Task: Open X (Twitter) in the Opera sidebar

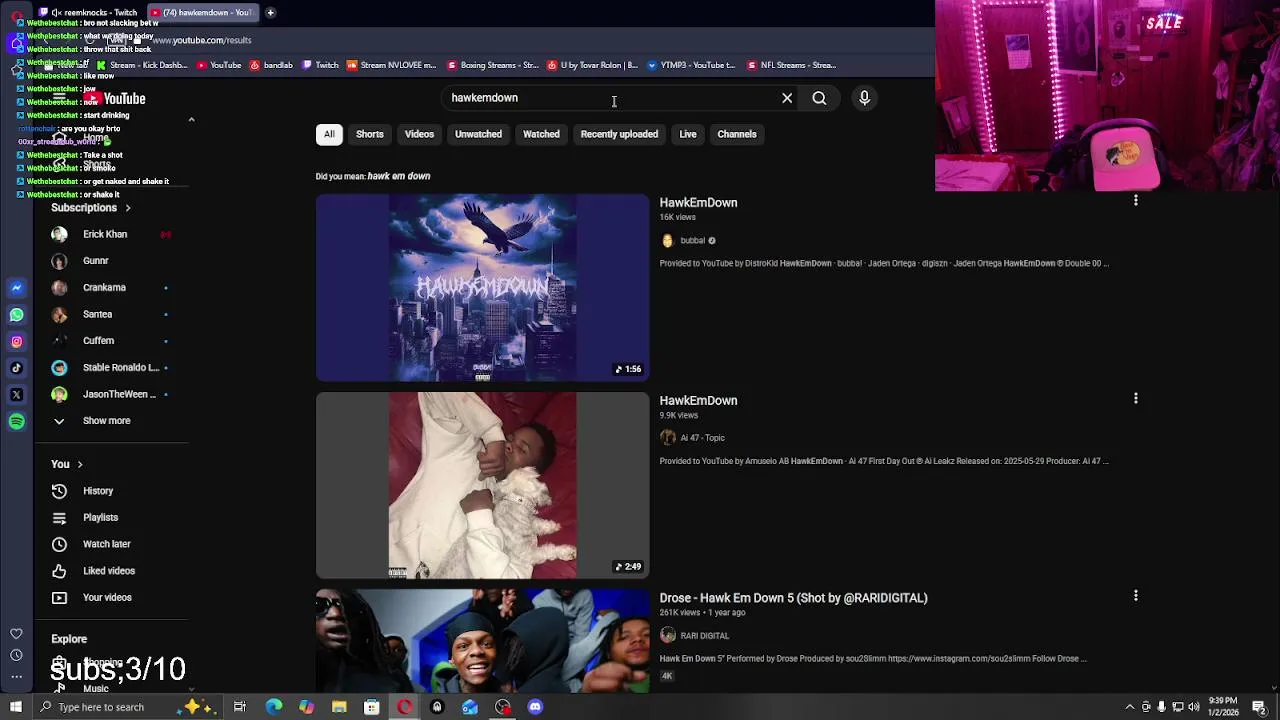Action: click(16, 395)
